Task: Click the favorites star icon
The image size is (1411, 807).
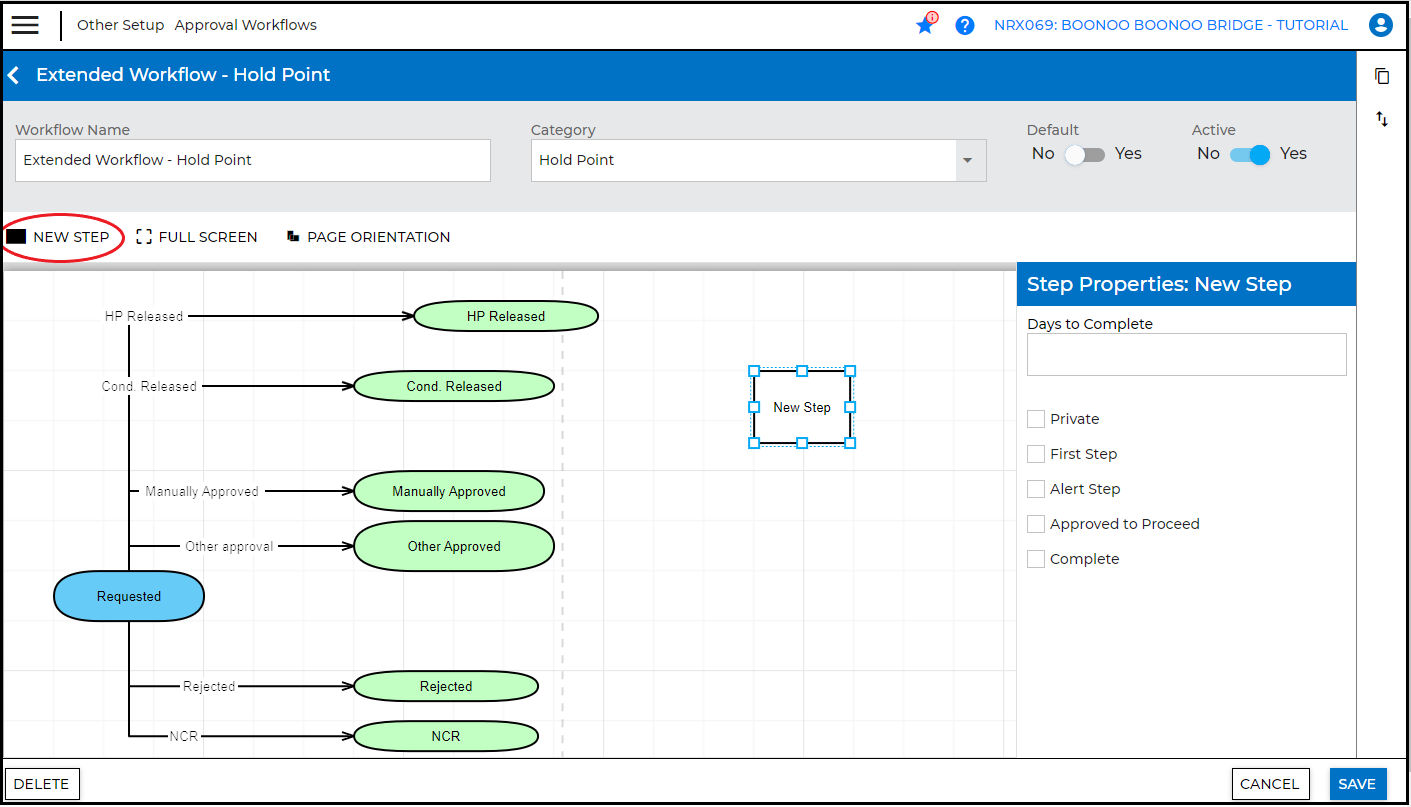Action: tap(925, 25)
